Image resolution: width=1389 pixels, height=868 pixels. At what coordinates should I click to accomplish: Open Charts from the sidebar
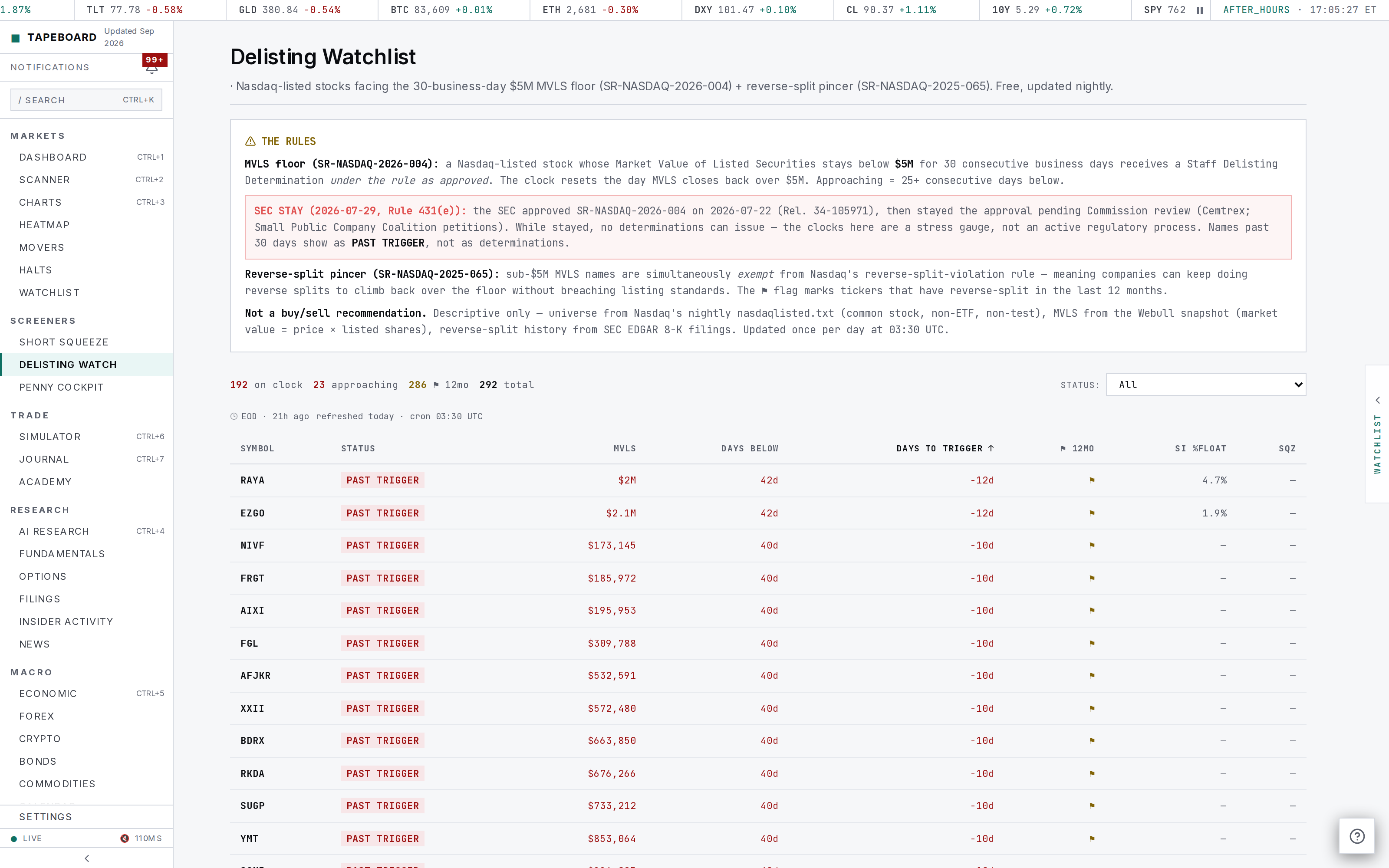coord(87,202)
